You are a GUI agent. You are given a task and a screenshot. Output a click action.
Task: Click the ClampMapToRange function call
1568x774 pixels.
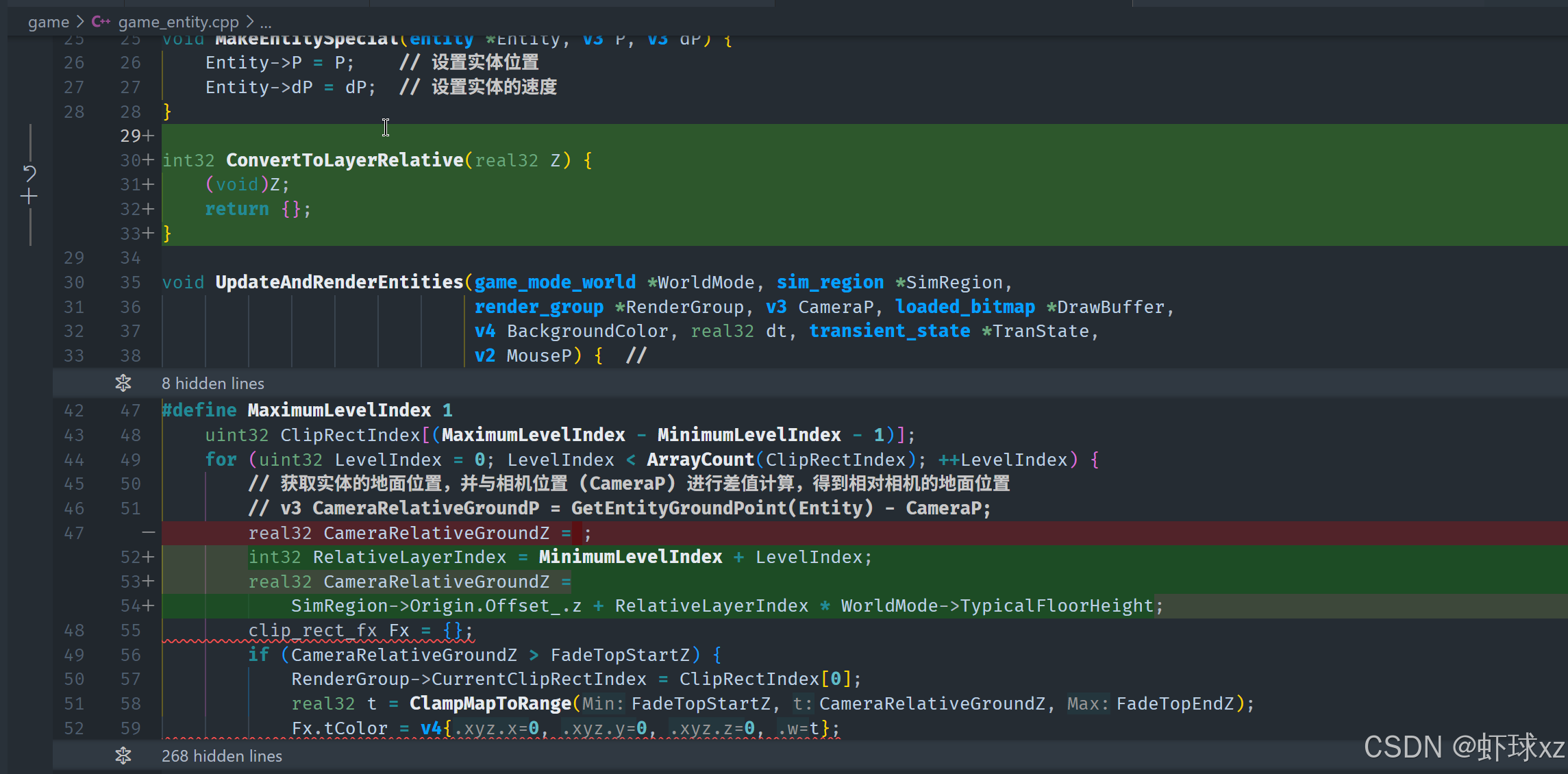point(490,703)
